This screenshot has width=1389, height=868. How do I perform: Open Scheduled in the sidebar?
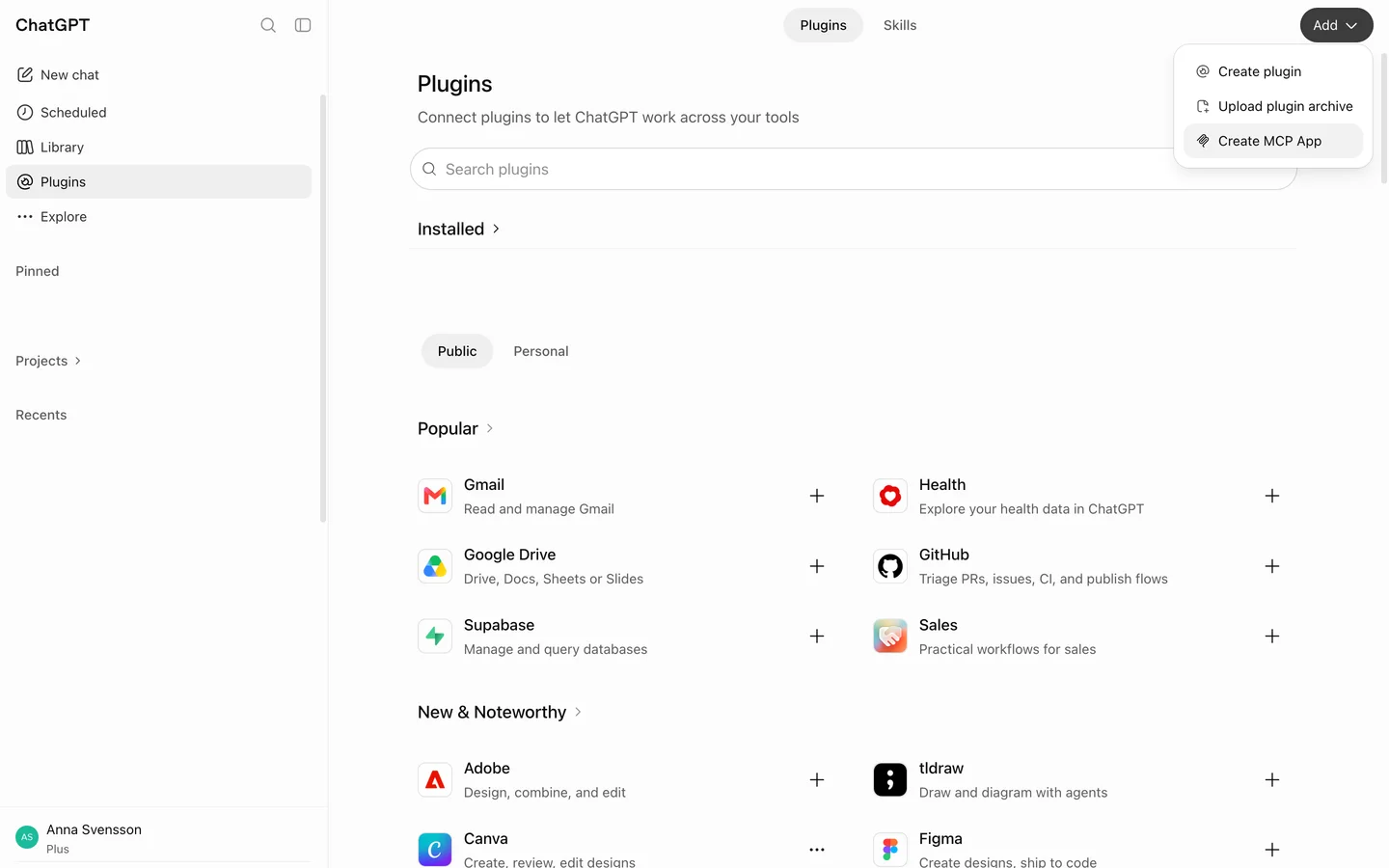coord(158,112)
